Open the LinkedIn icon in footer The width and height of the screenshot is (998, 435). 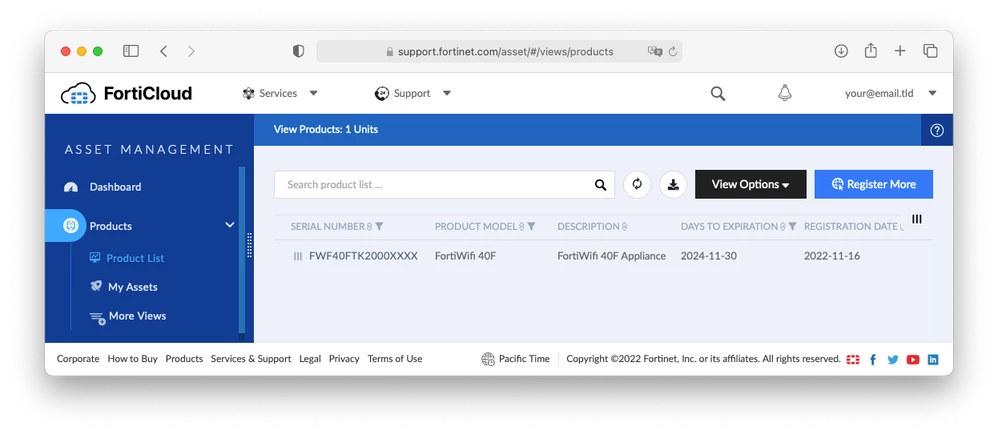click(932, 359)
